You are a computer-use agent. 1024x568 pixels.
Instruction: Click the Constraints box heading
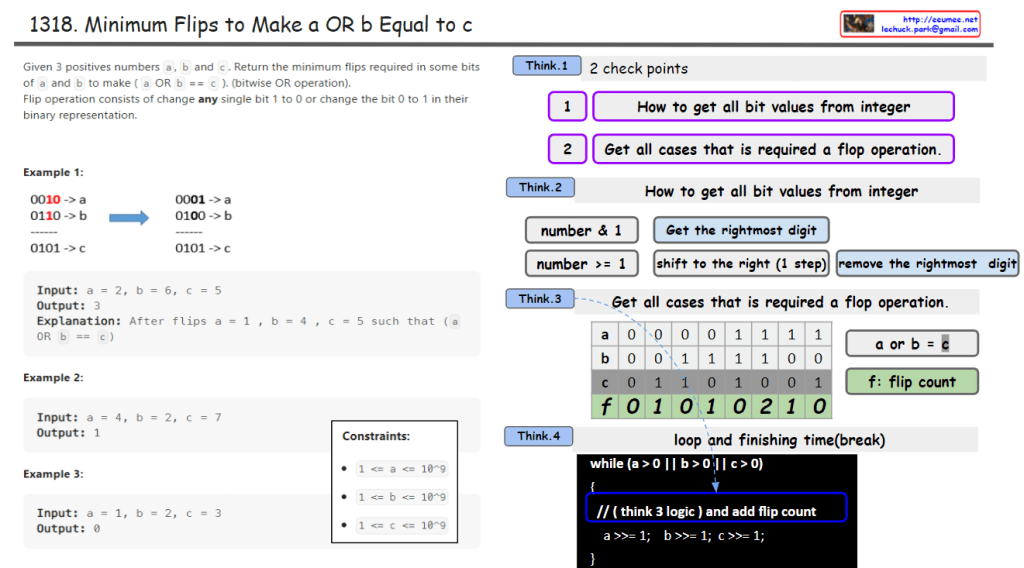tap(376, 437)
